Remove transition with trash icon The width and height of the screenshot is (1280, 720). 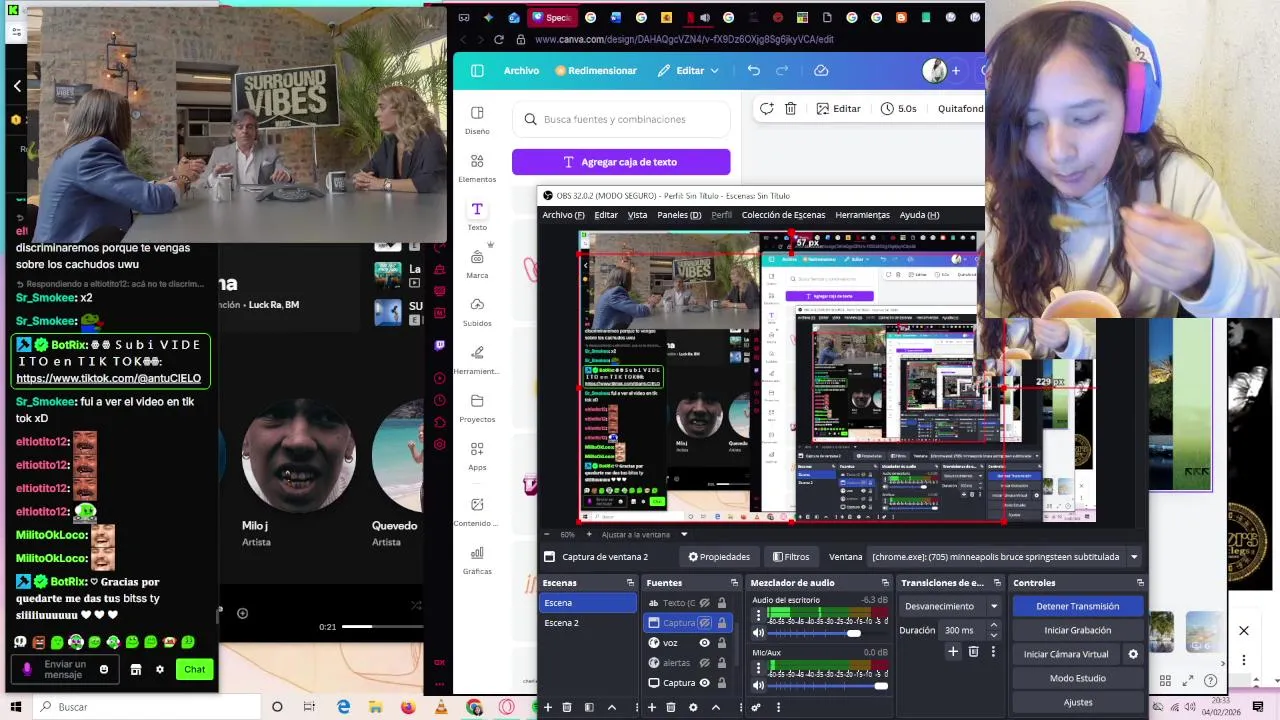click(973, 651)
